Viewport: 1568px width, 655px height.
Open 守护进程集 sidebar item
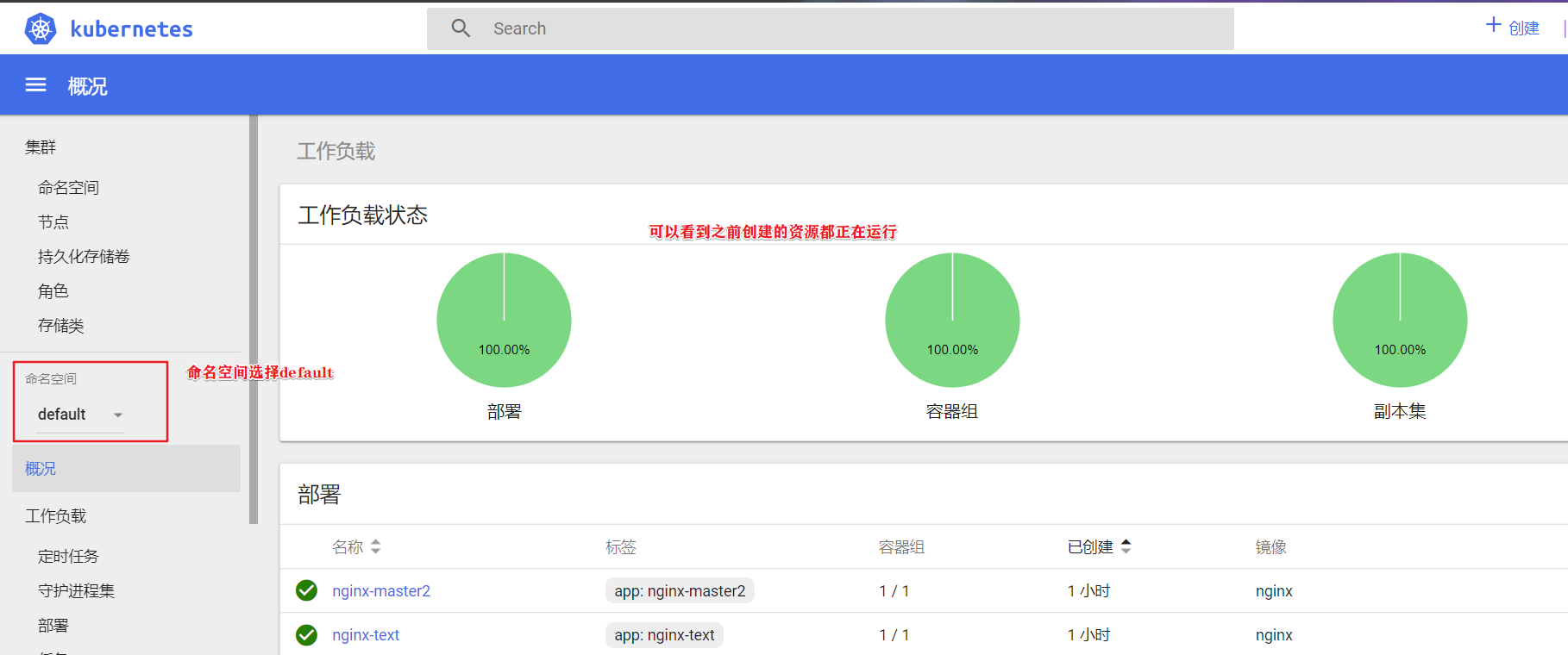[76, 591]
